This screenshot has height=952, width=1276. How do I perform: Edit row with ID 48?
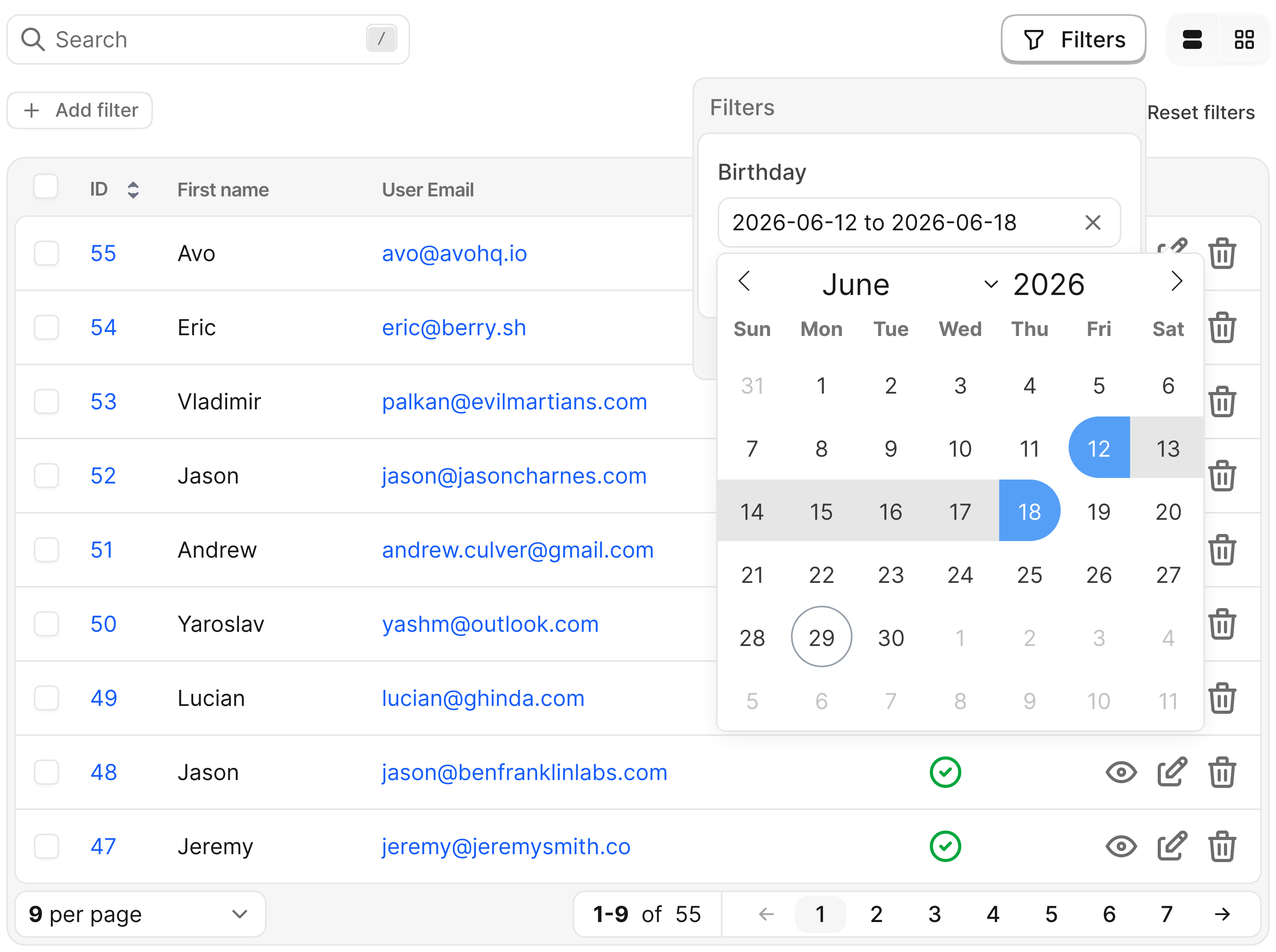(1172, 772)
